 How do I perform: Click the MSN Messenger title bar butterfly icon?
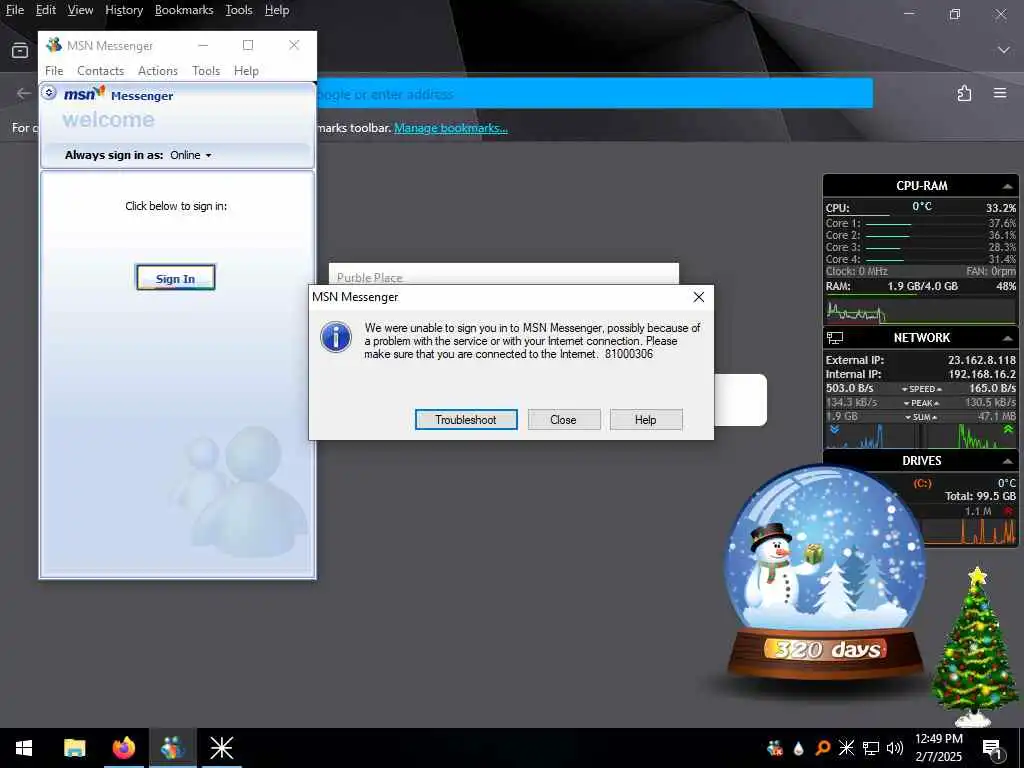pos(54,45)
